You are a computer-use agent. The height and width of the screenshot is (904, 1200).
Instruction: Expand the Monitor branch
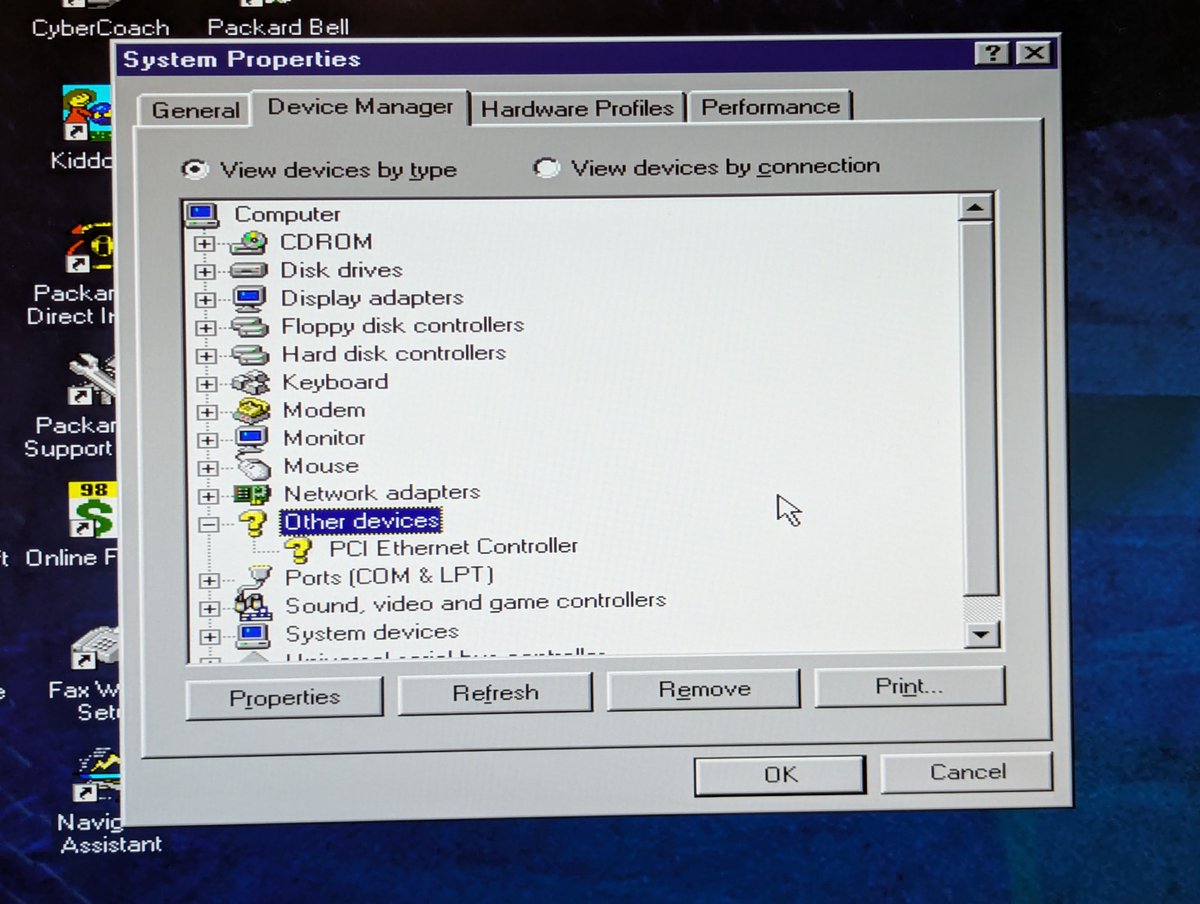[x=207, y=439]
